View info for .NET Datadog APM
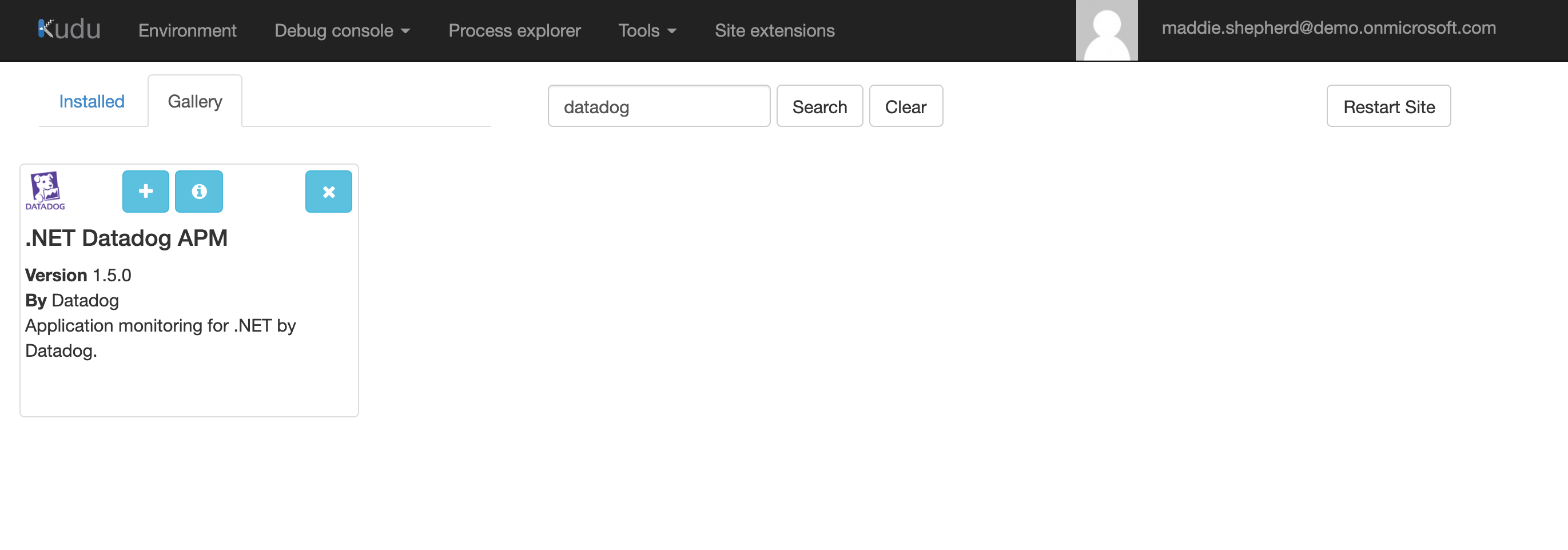The height and width of the screenshot is (550, 1568). click(x=198, y=191)
